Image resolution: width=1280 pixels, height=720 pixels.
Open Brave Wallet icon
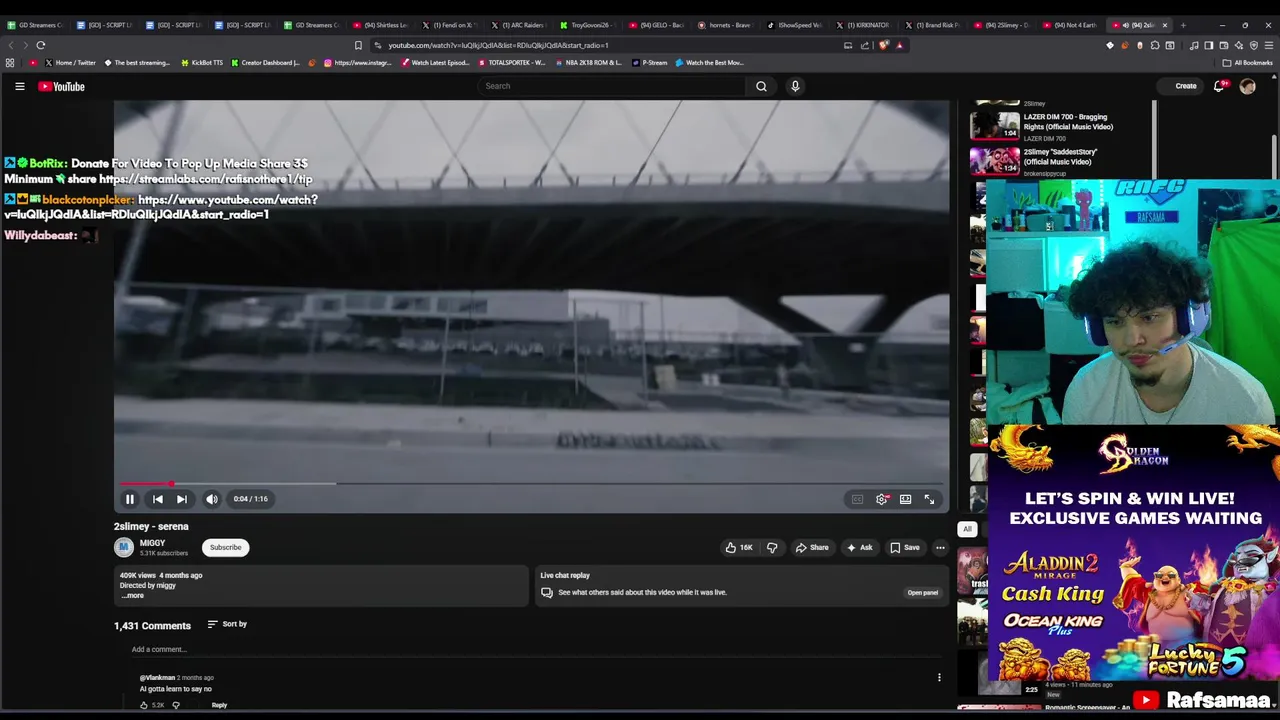click(x=1223, y=45)
